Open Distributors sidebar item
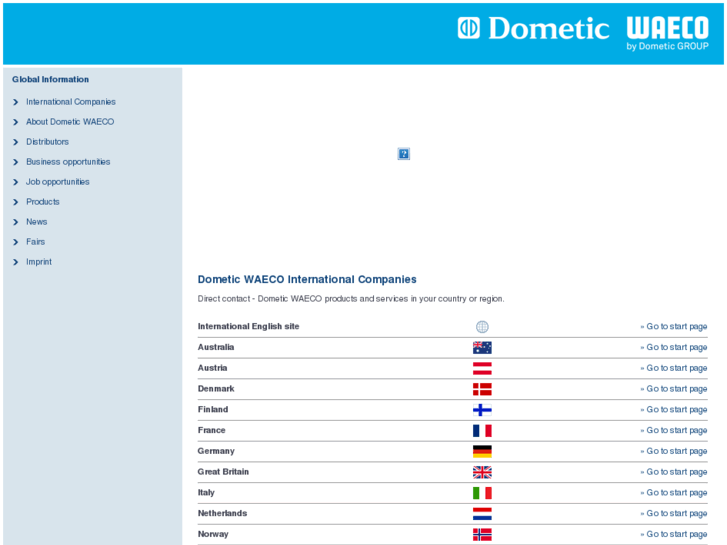 click(x=47, y=141)
